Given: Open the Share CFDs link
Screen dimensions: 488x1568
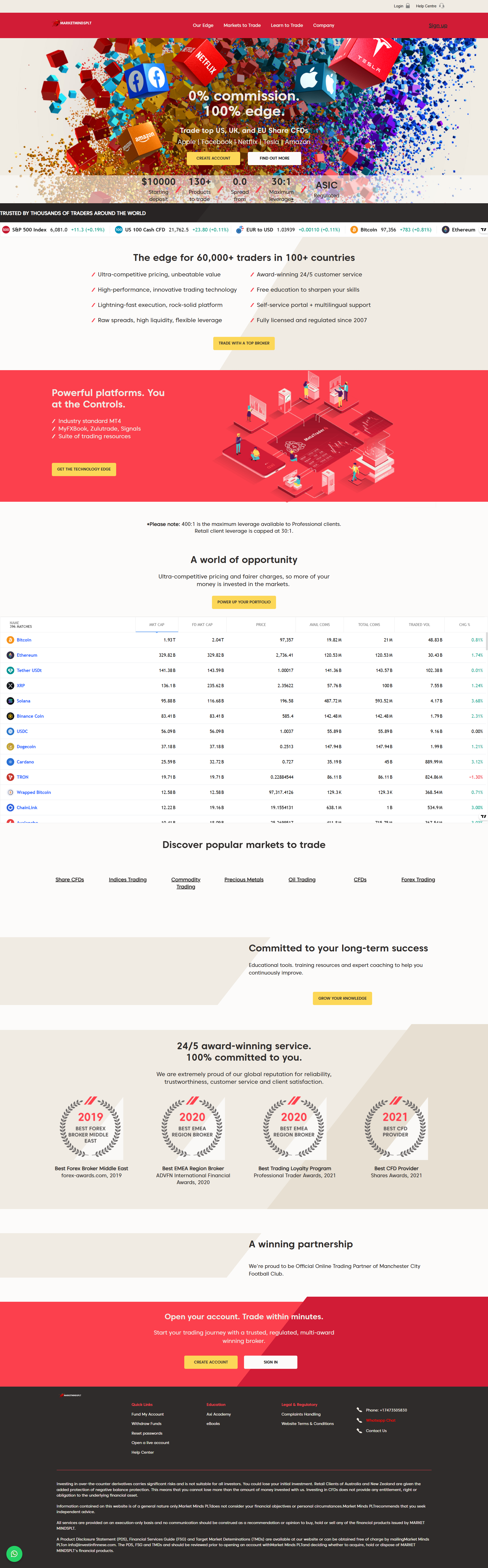Looking at the screenshot, I should pos(69,880).
